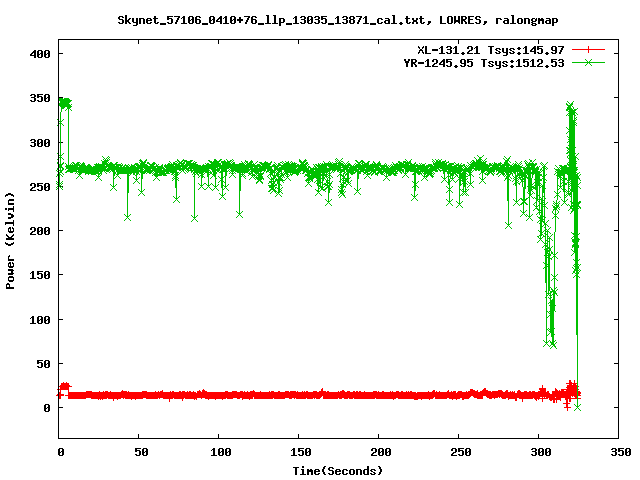Click the 300 y-axis tick label
This screenshot has height=480, width=640.
point(40,143)
